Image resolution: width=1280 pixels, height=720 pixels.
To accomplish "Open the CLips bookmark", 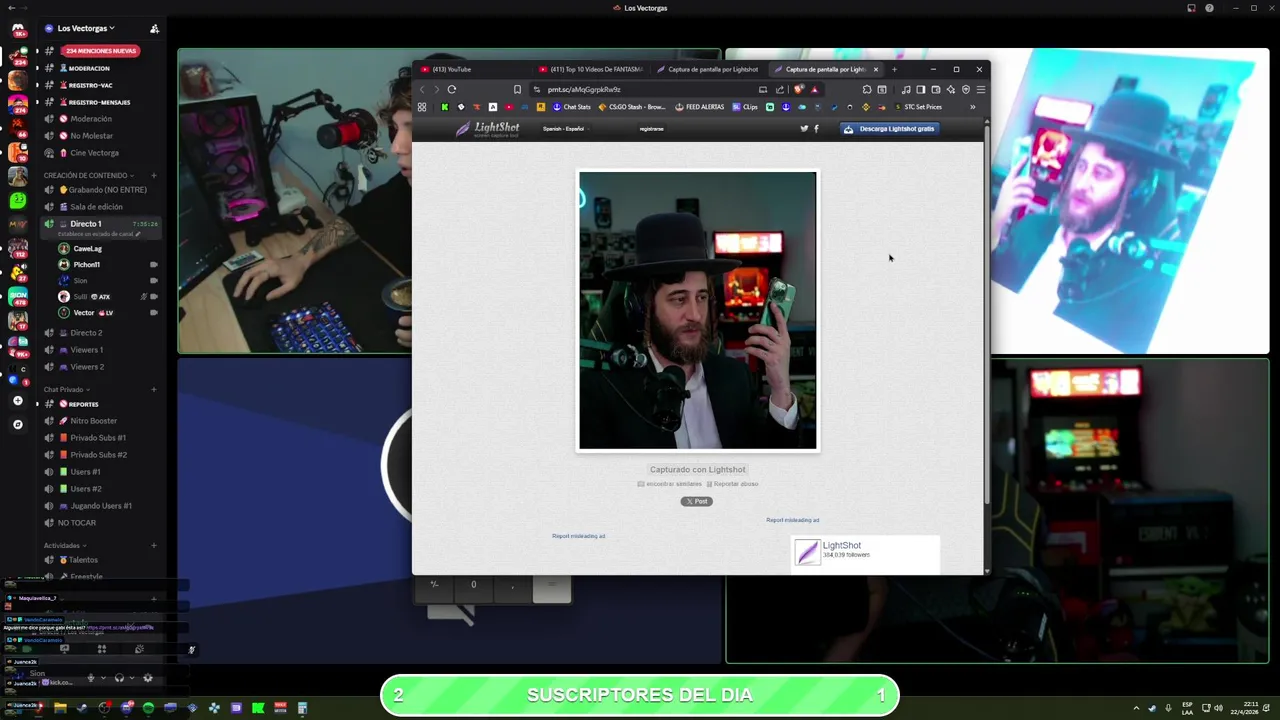I will click(745, 107).
